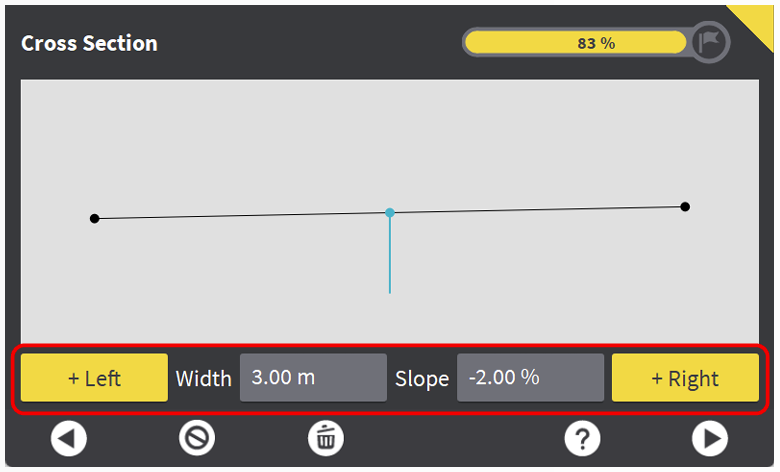Viewport: 780px width, 472px height.
Task: Click the flag icon beside progress bar
Action: [x=709, y=43]
